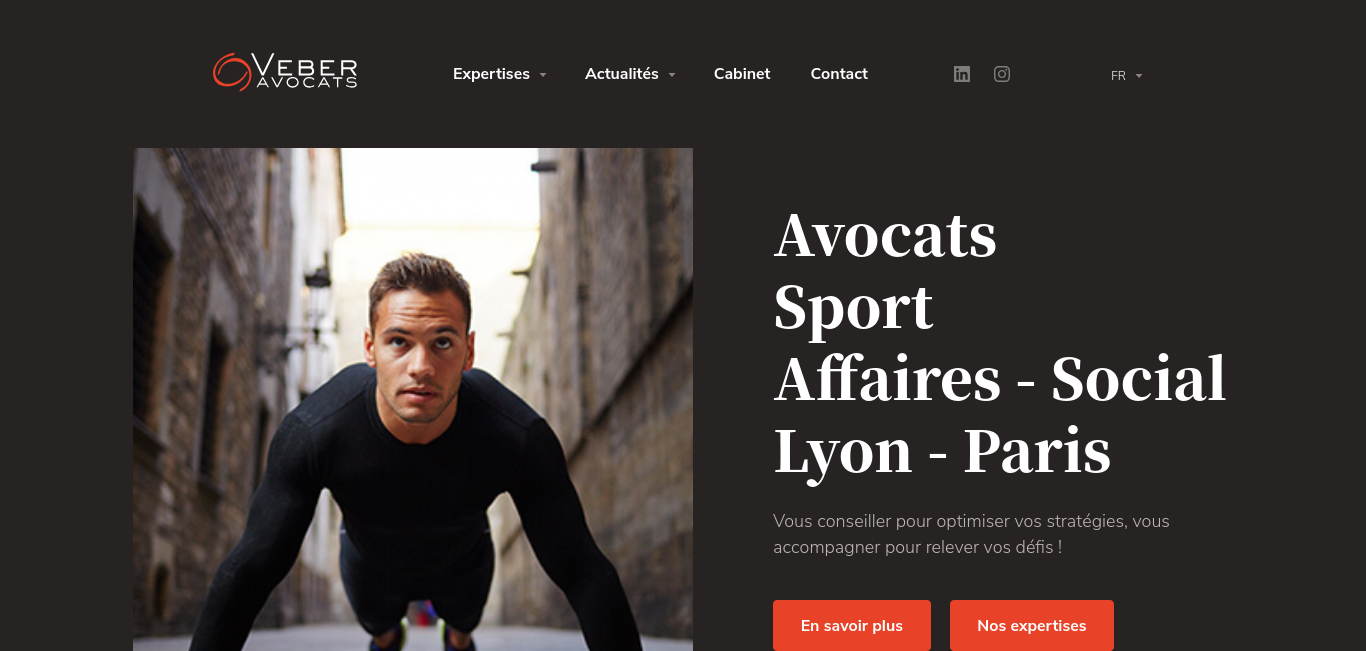The height and width of the screenshot is (651, 1366).
Task: Click the athlete push-up hero photo
Action: [413, 399]
